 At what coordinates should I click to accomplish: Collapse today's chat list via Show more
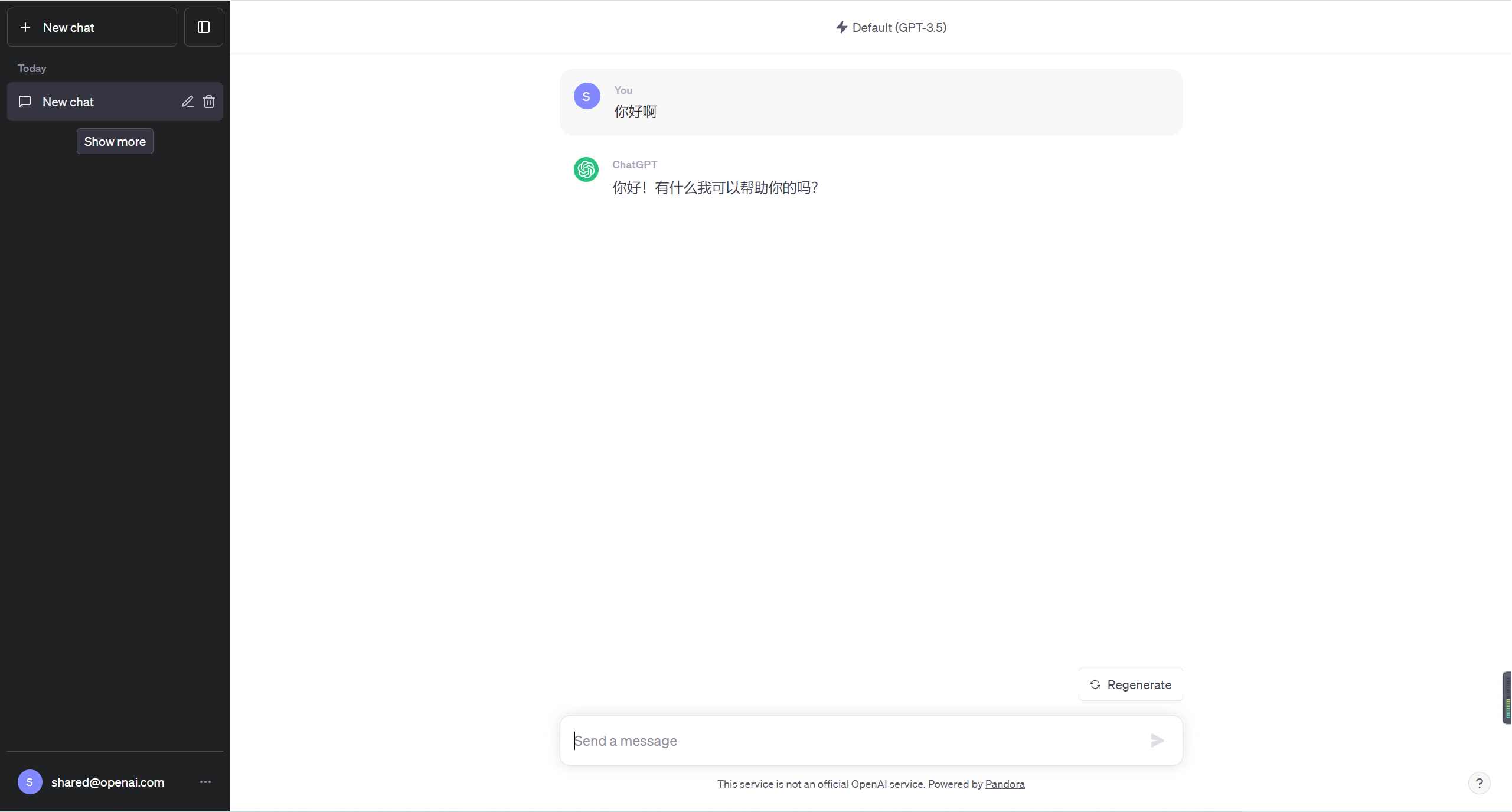(115, 141)
